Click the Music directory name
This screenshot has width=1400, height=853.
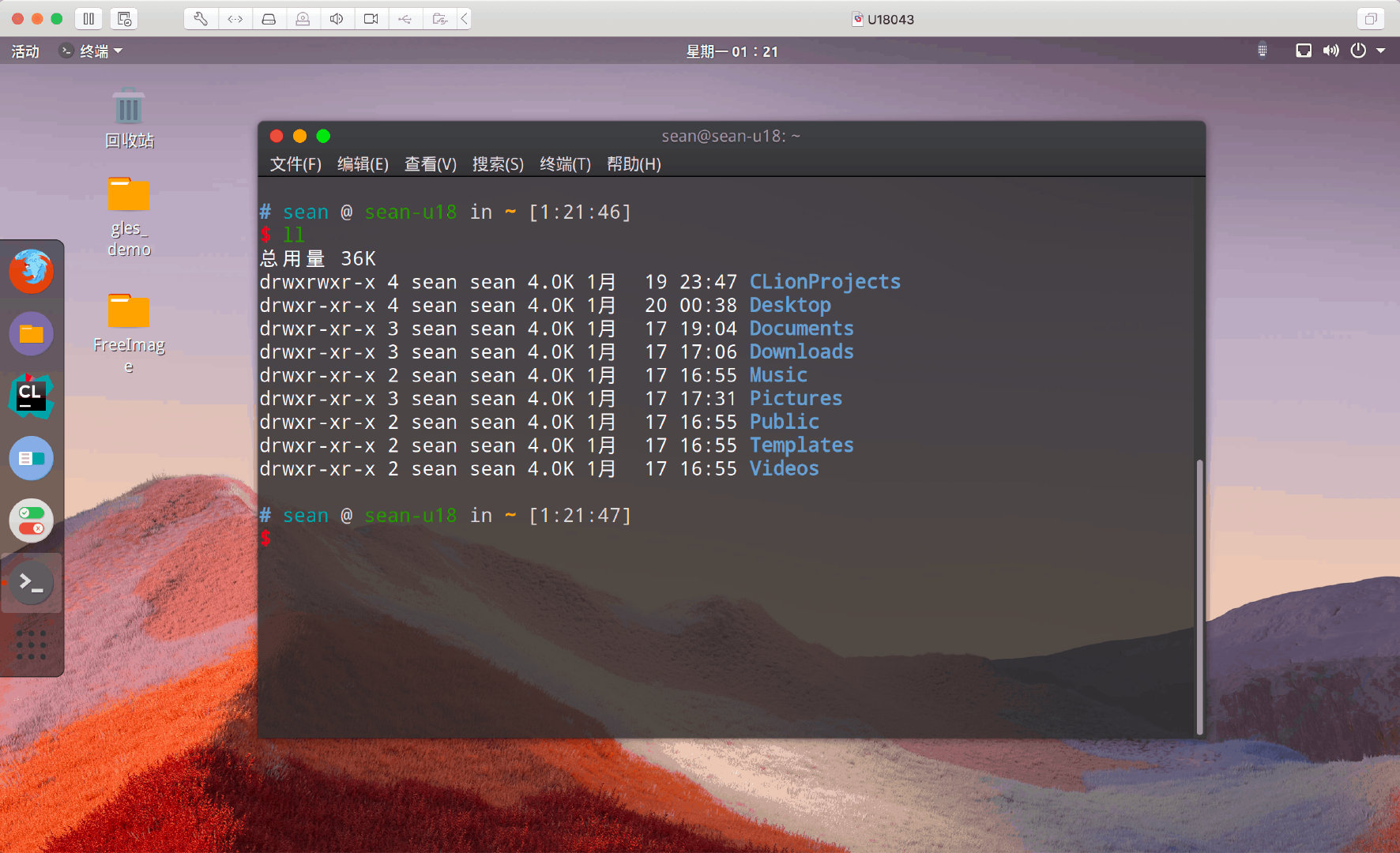(778, 375)
